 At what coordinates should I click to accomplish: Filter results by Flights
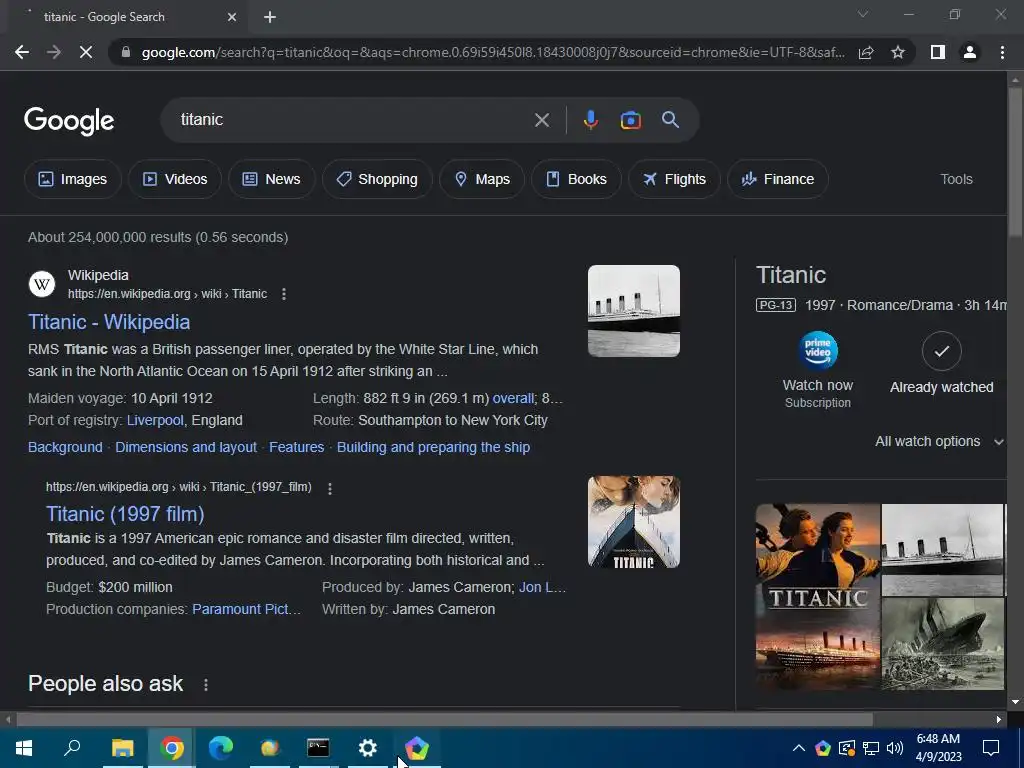pos(674,179)
